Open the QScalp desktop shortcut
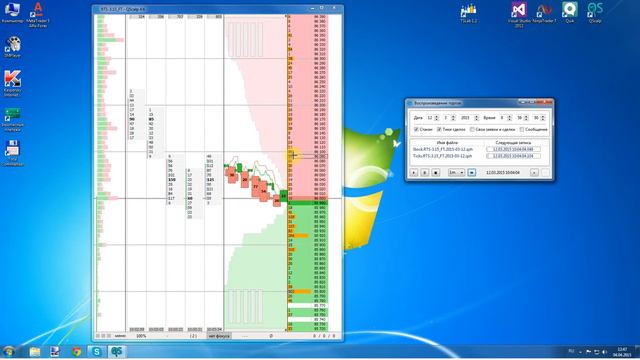Viewport: 640px width, 360px height. click(595, 13)
